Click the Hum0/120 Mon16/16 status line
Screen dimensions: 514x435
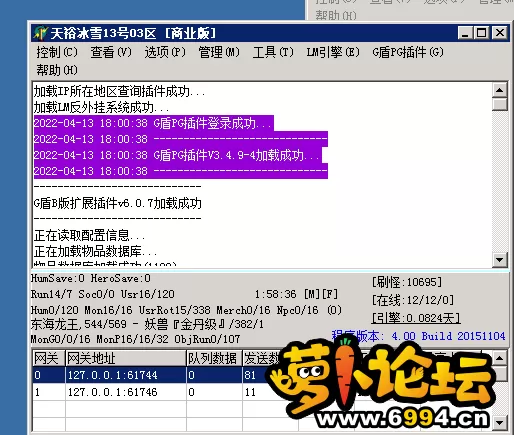click(186, 310)
